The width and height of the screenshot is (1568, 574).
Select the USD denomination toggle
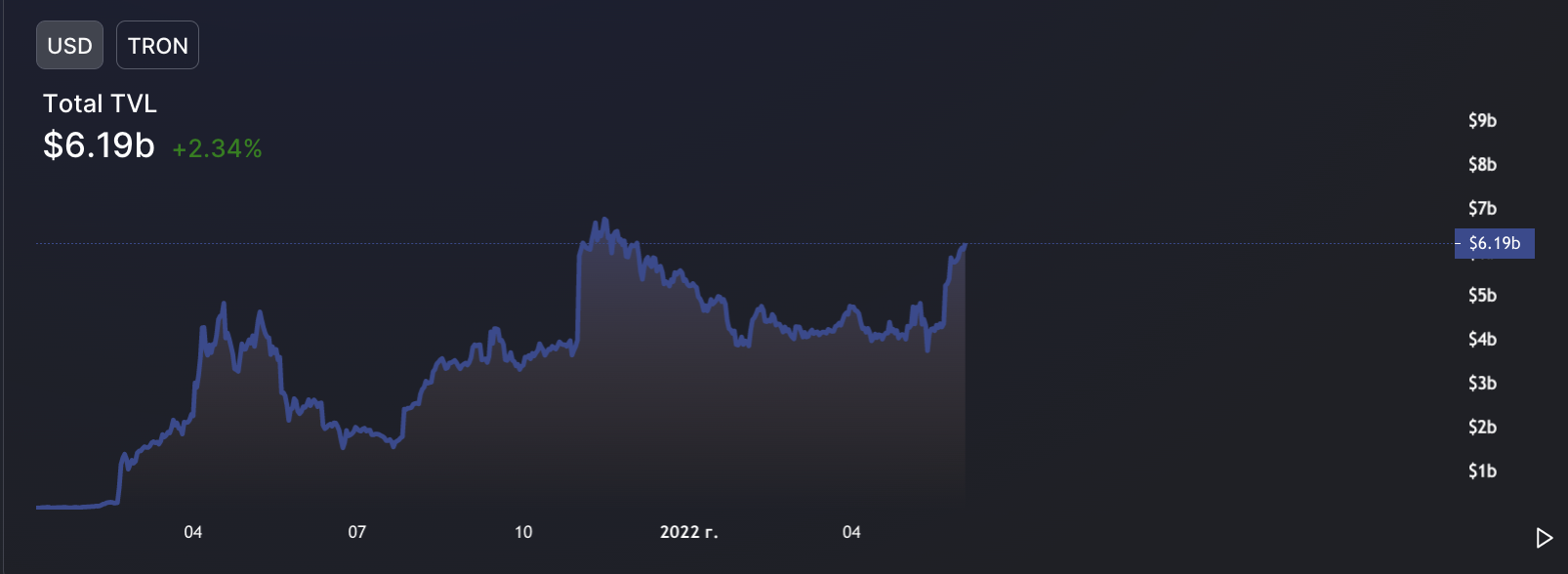pyautogui.click(x=69, y=45)
